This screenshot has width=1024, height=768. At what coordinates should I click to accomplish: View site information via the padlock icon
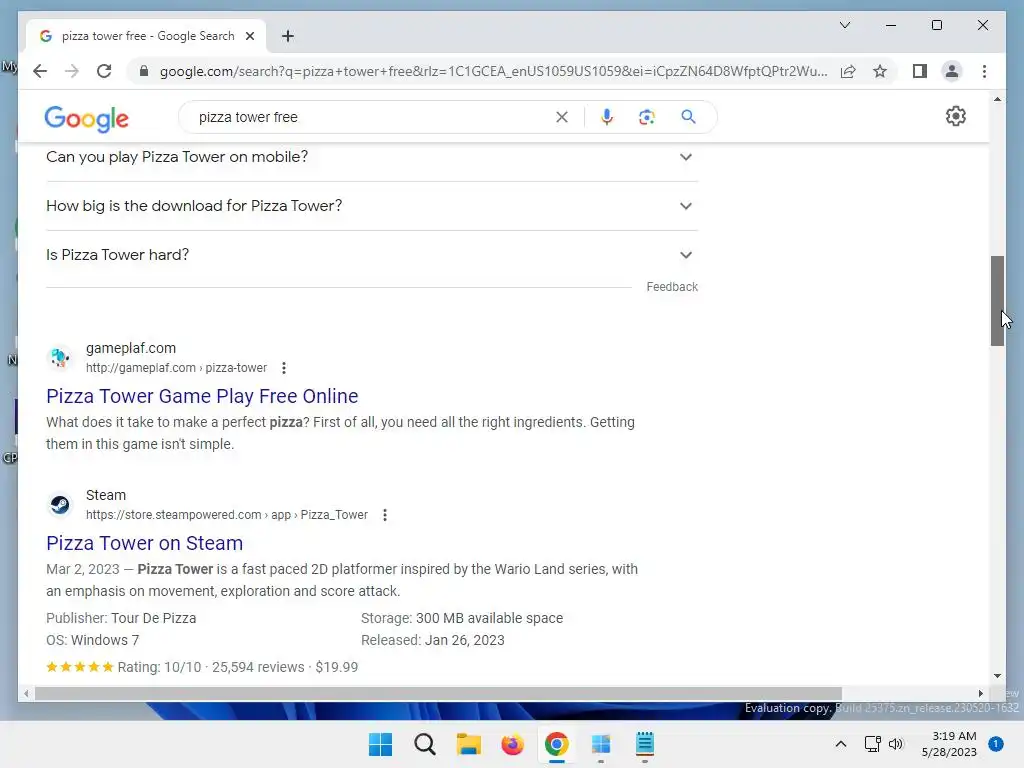click(x=144, y=71)
